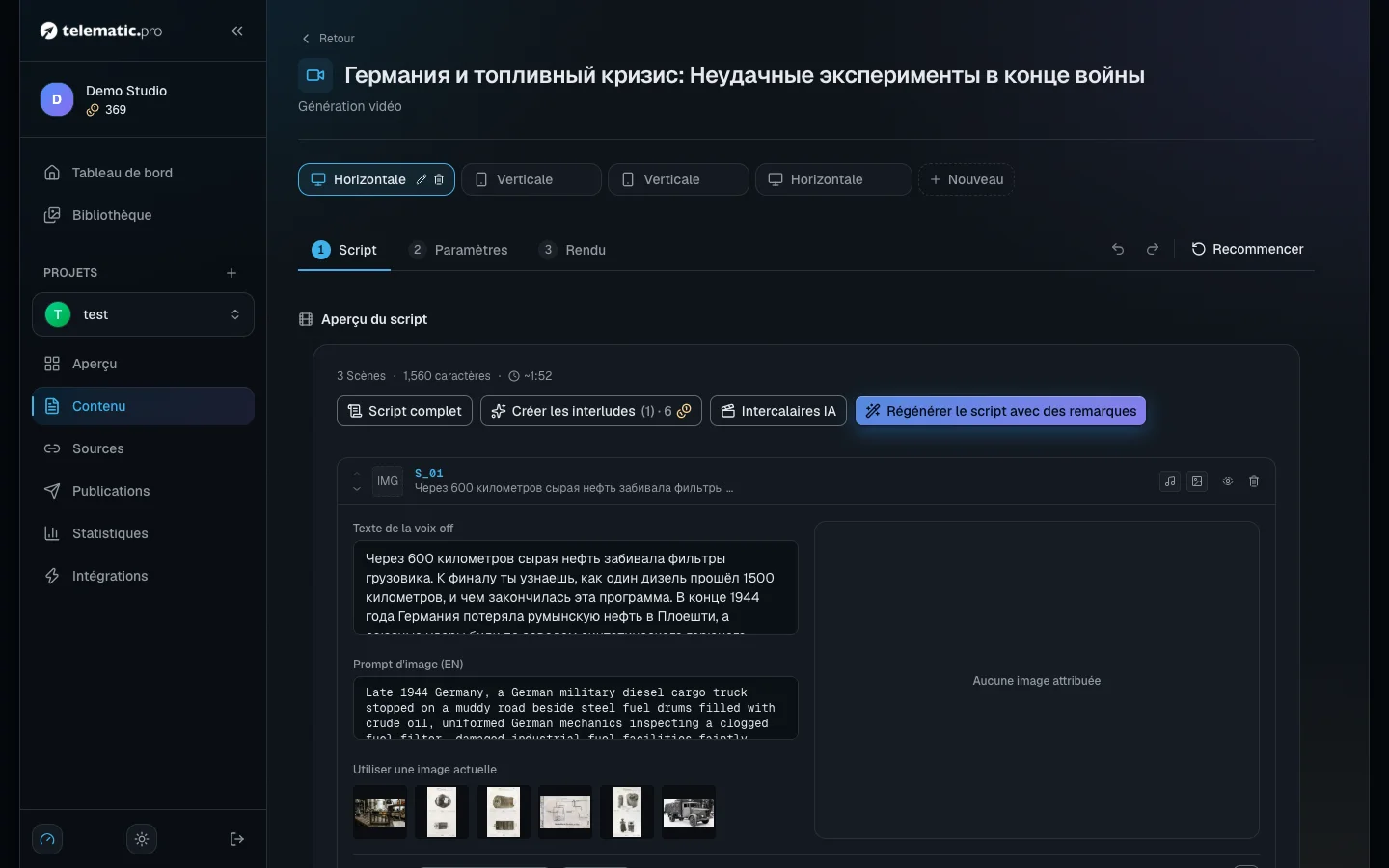Click into the Texte de la voix off field
The height and width of the screenshot is (868, 1389).
tap(576, 587)
